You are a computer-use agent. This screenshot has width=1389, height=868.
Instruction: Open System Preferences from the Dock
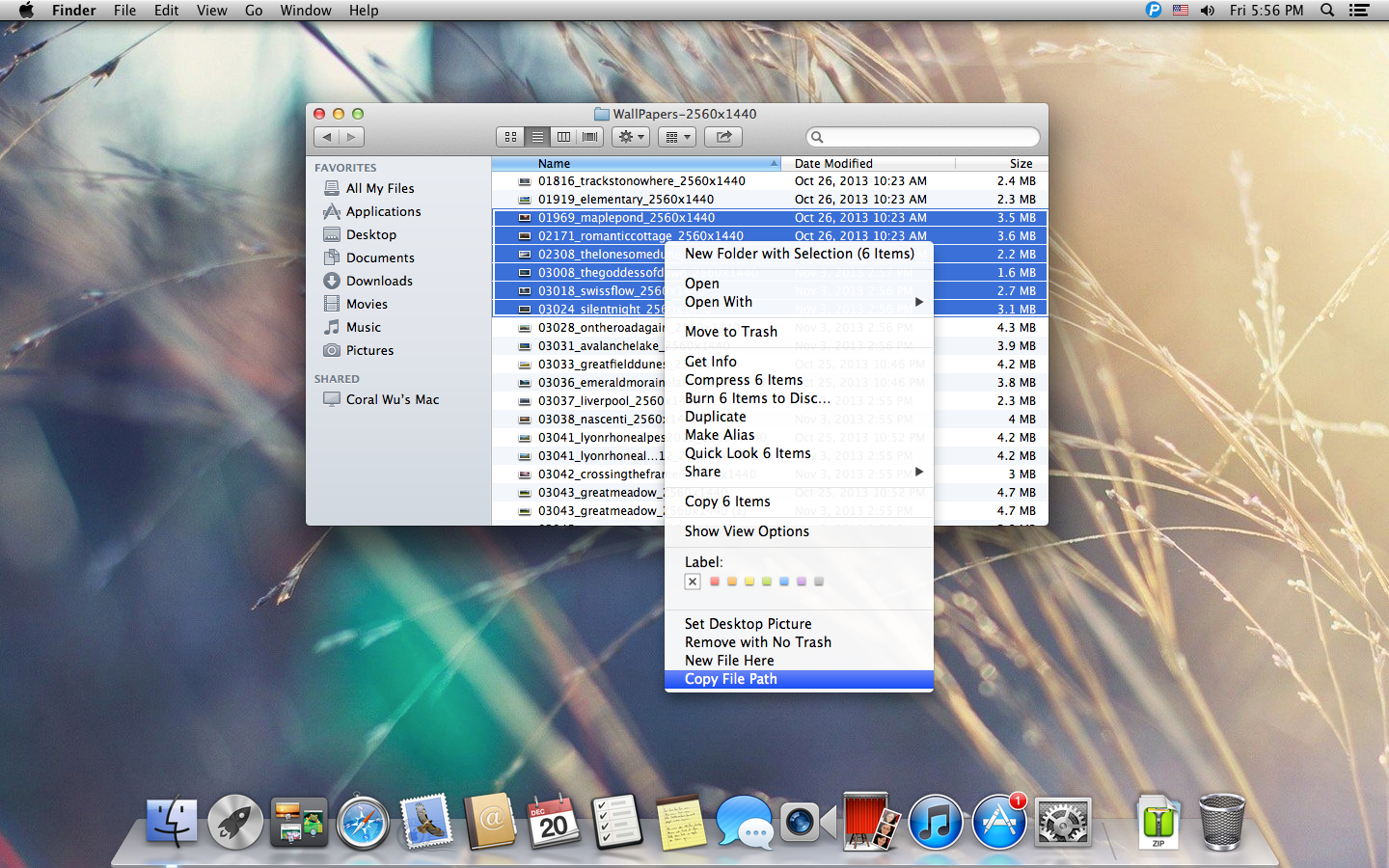click(1062, 823)
